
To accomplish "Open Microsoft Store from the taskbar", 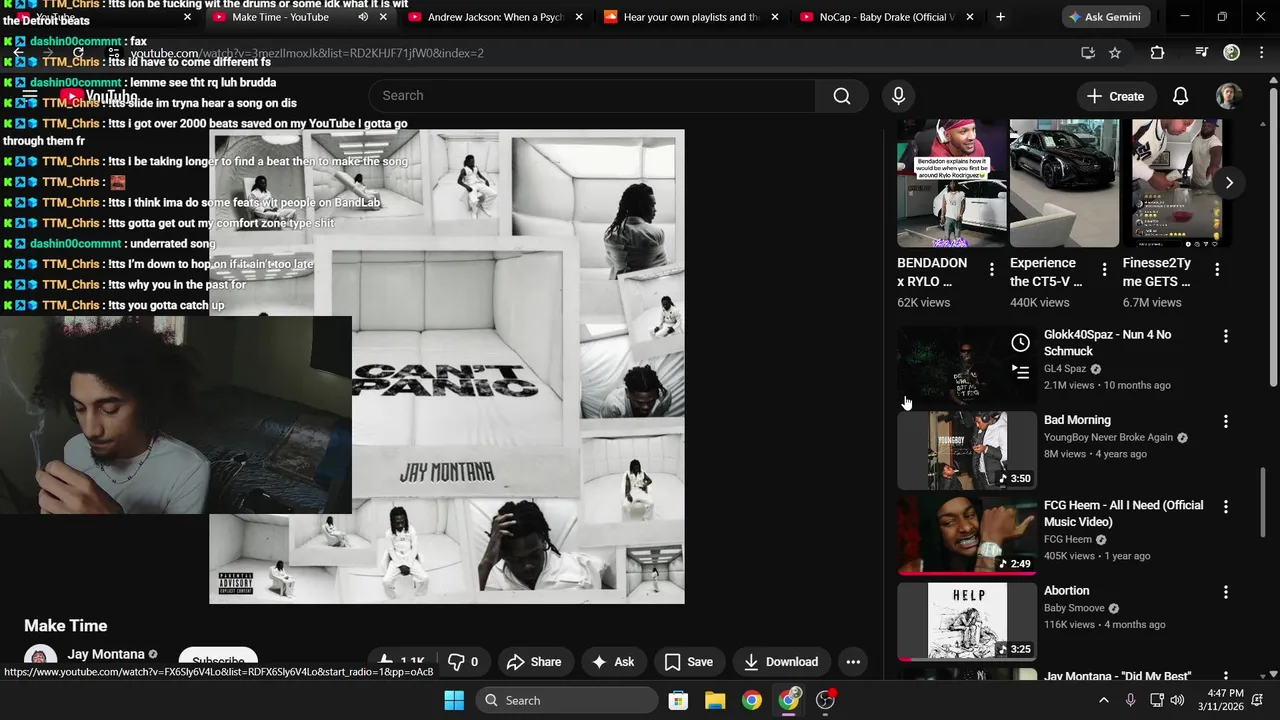I will coord(678,700).
